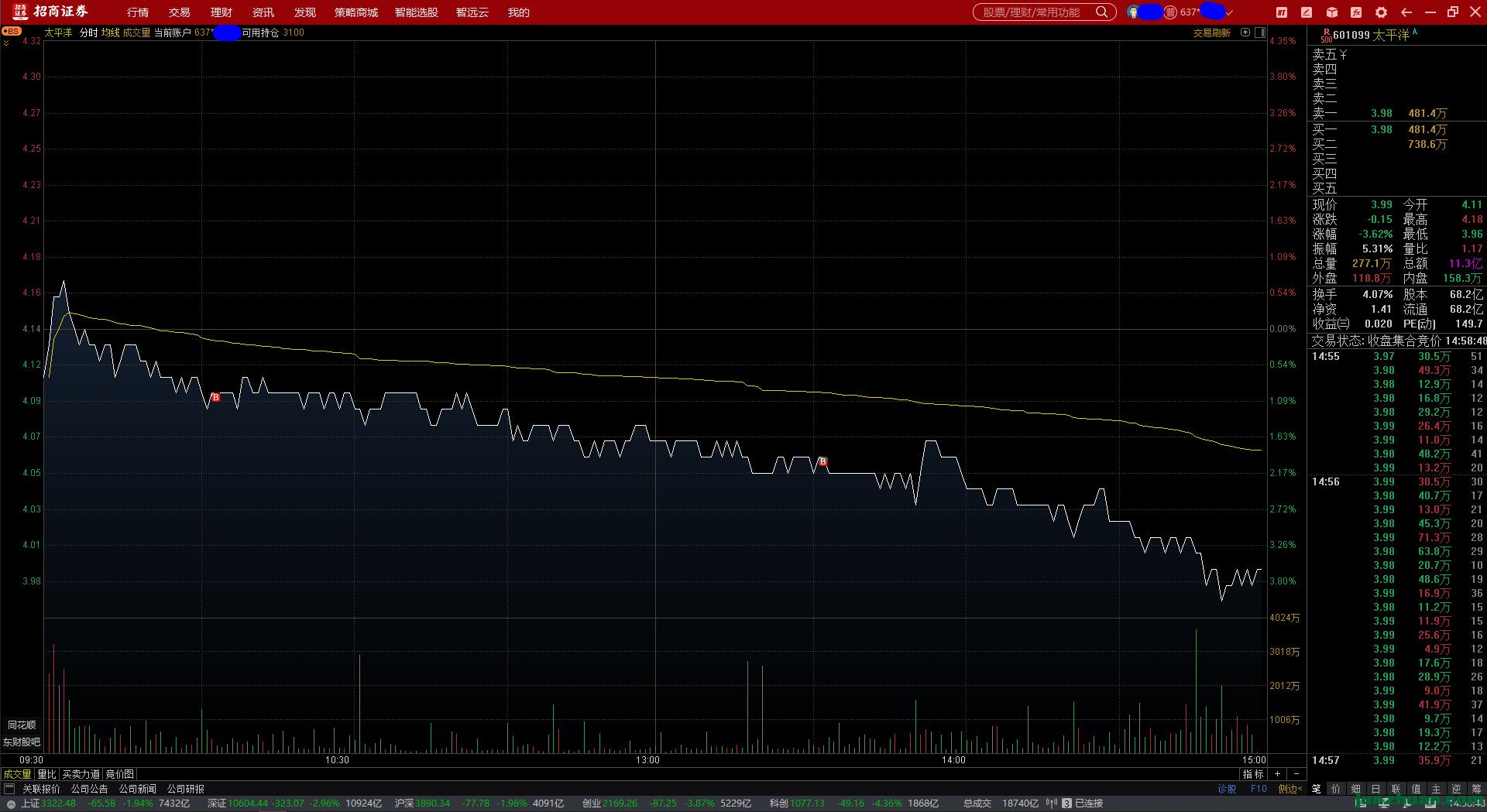Image resolution: width=1487 pixels, height=812 pixels.
Task: Toggle the right side panel layout icon
Action: (x=1260, y=33)
